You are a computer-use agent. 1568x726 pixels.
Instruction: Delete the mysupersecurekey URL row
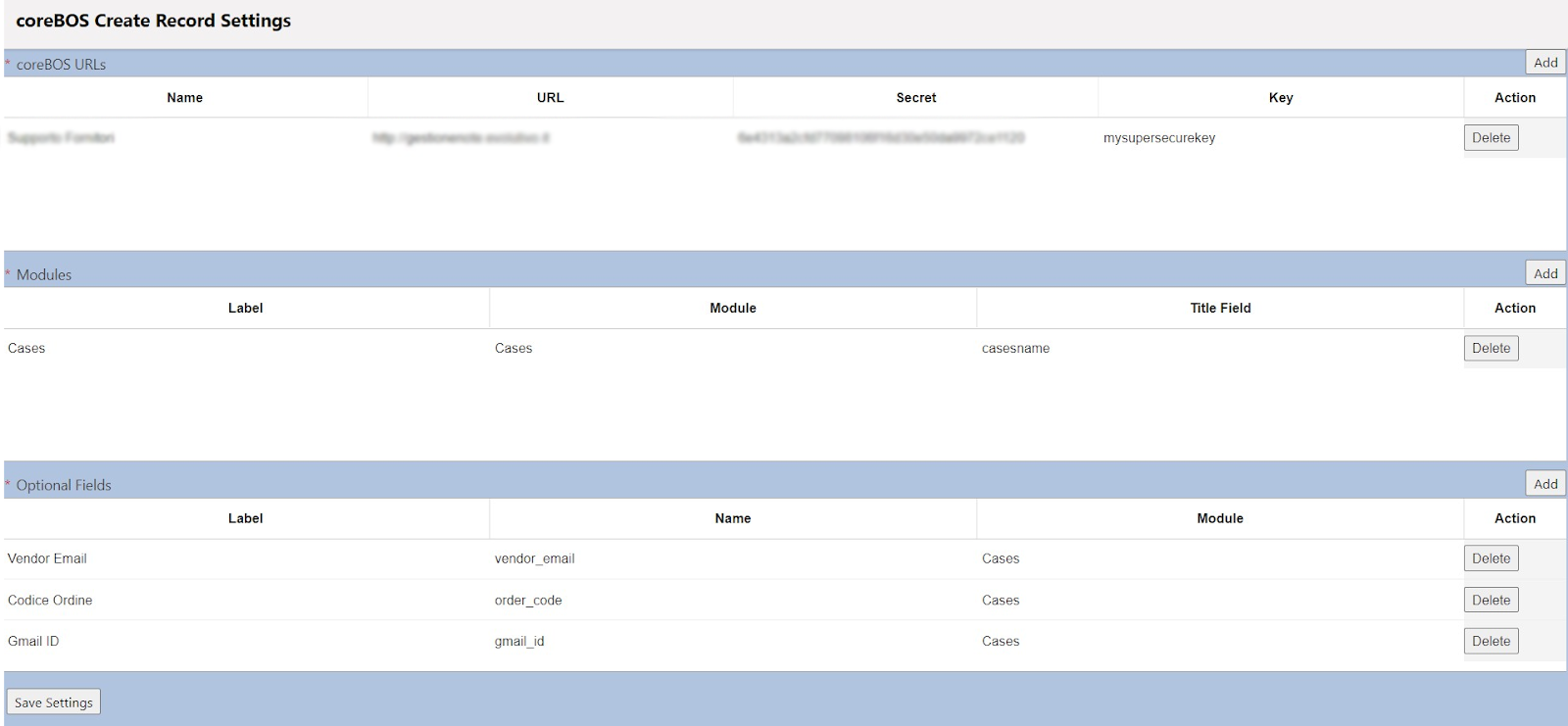[1491, 138]
